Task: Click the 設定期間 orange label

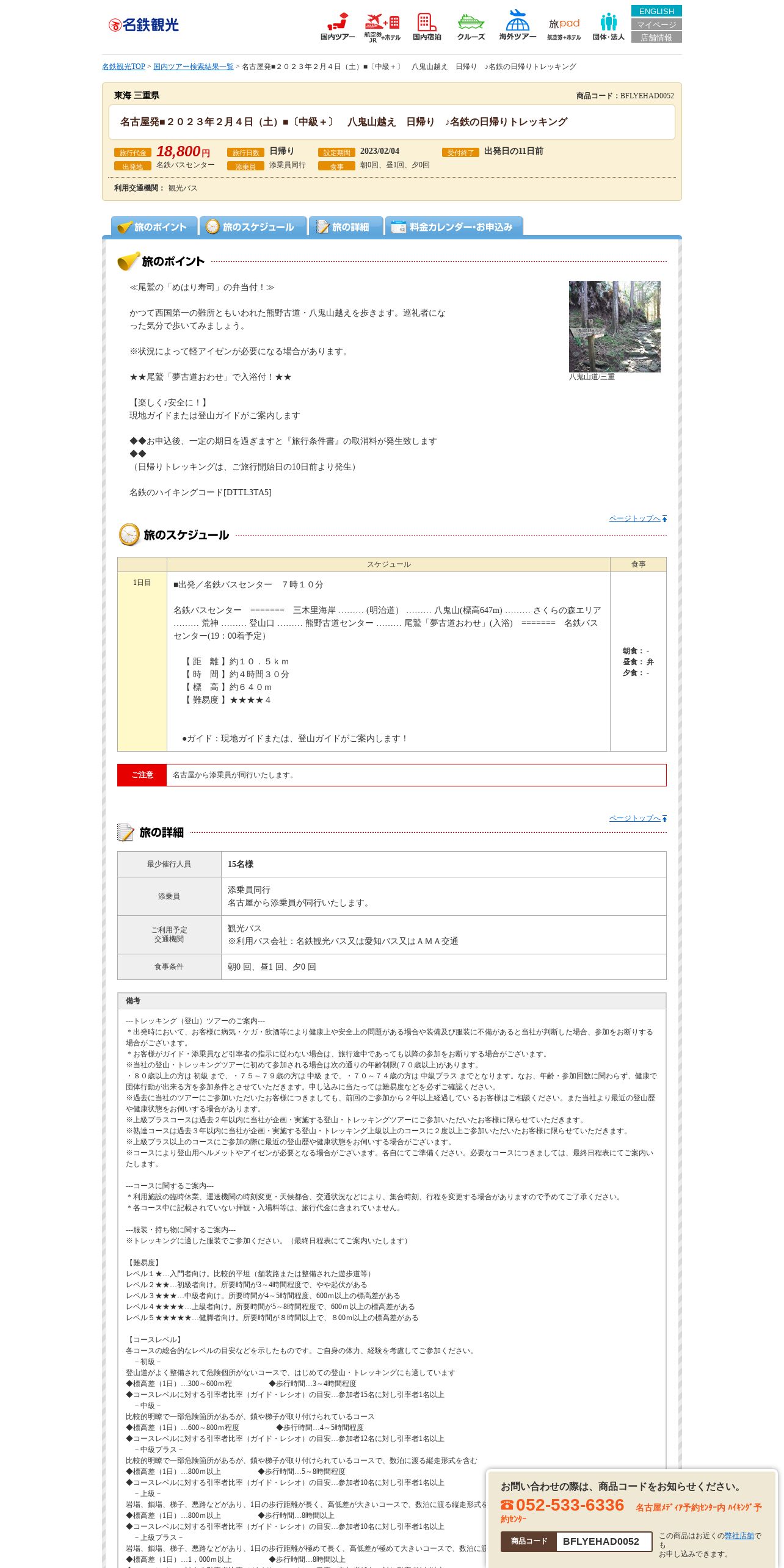Action: click(x=336, y=153)
